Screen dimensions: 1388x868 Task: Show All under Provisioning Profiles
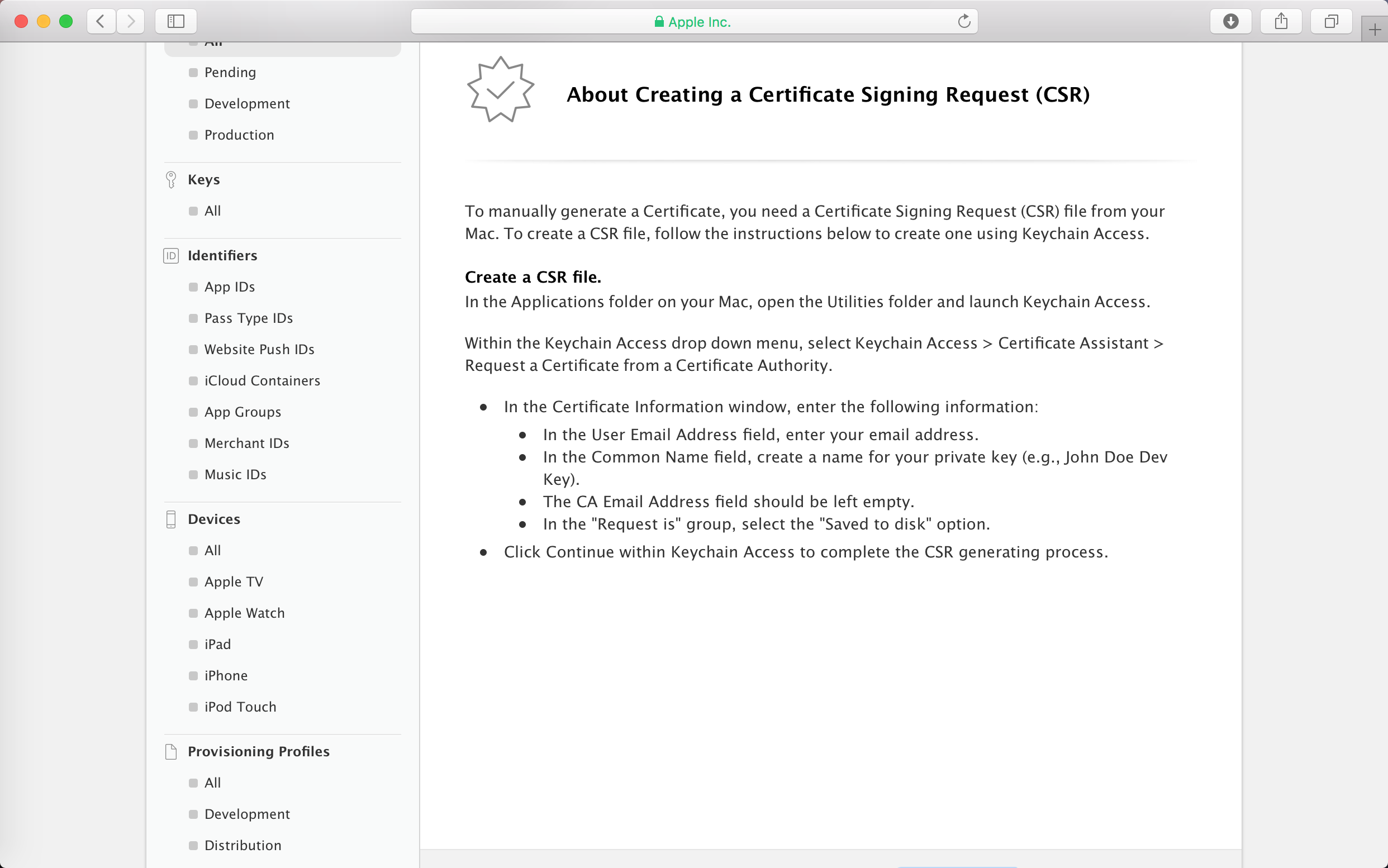click(212, 783)
